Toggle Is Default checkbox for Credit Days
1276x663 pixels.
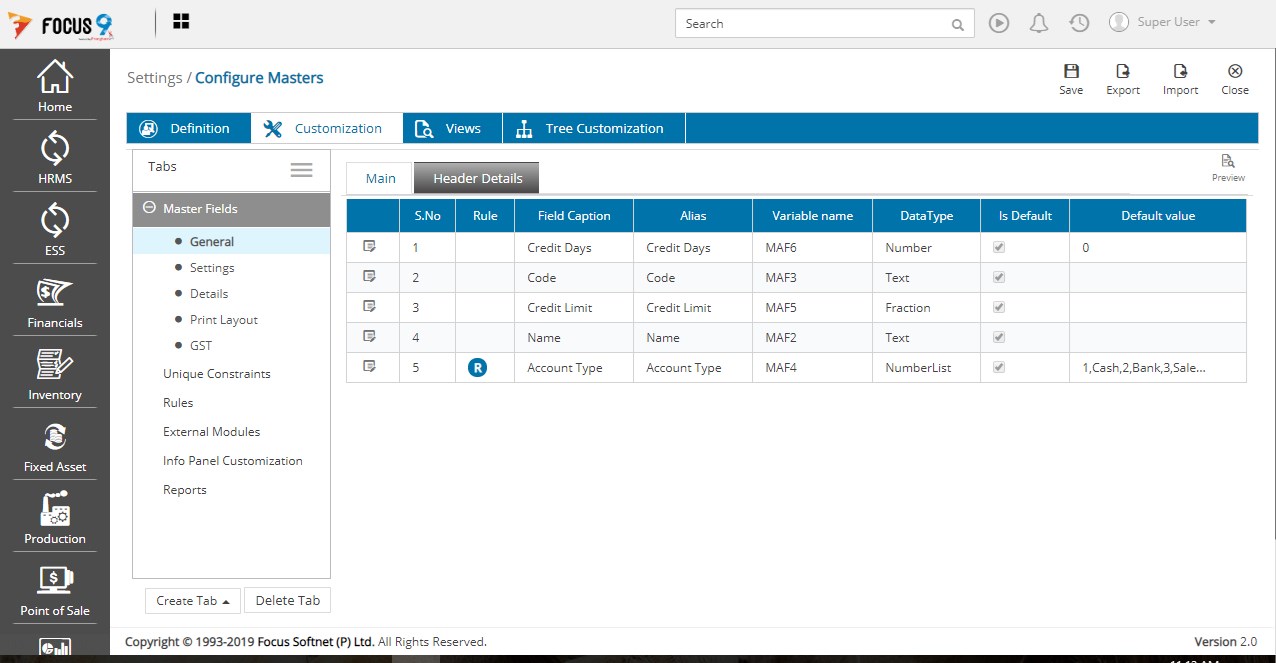(x=998, y=247)
